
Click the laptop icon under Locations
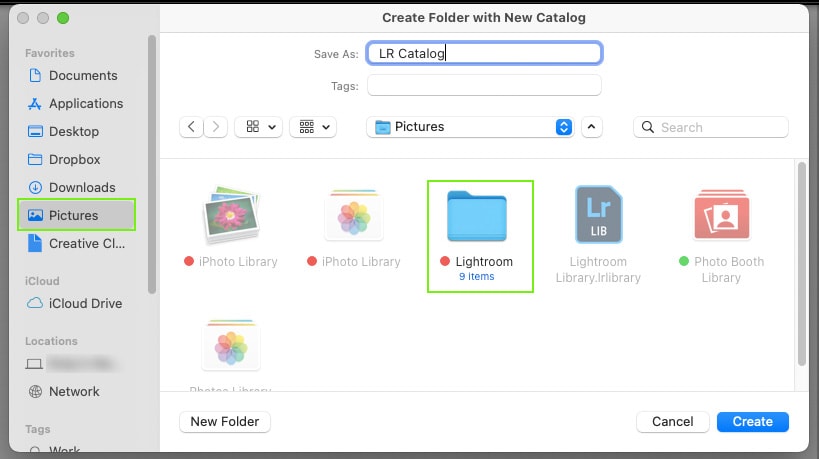[34, 363]
